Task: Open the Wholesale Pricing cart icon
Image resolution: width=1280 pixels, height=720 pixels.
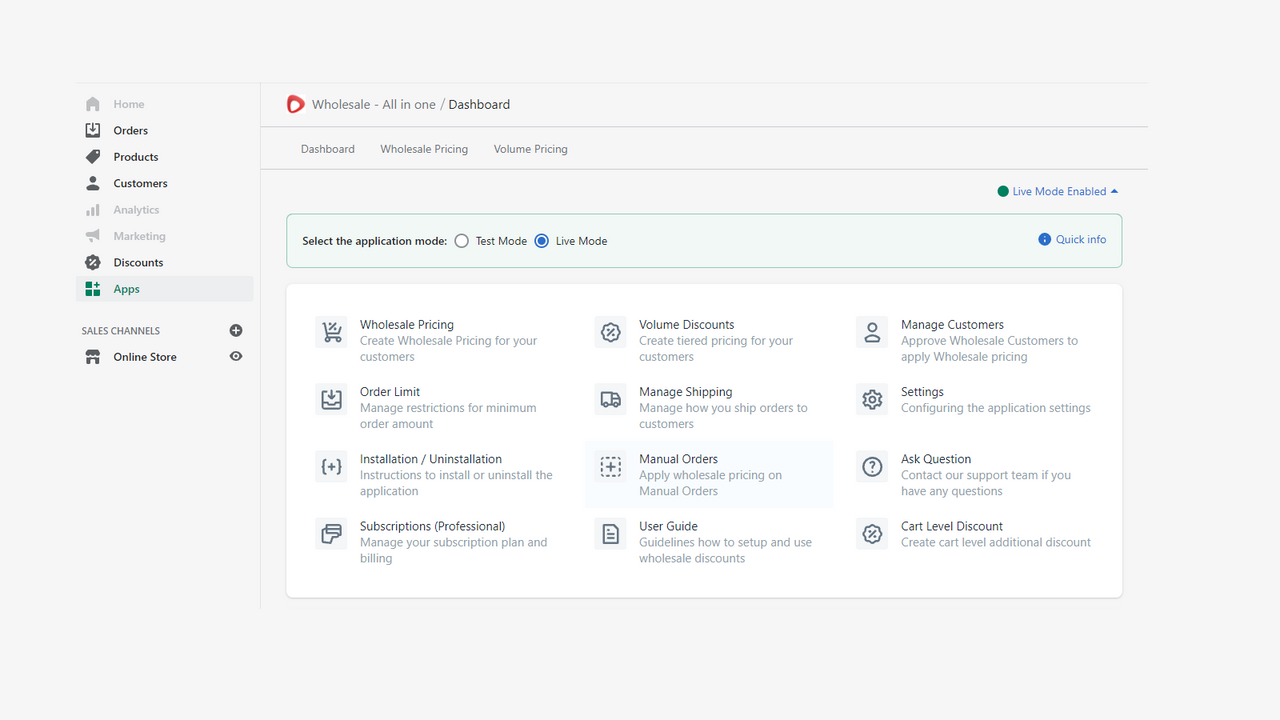Action: click(331, 332)
